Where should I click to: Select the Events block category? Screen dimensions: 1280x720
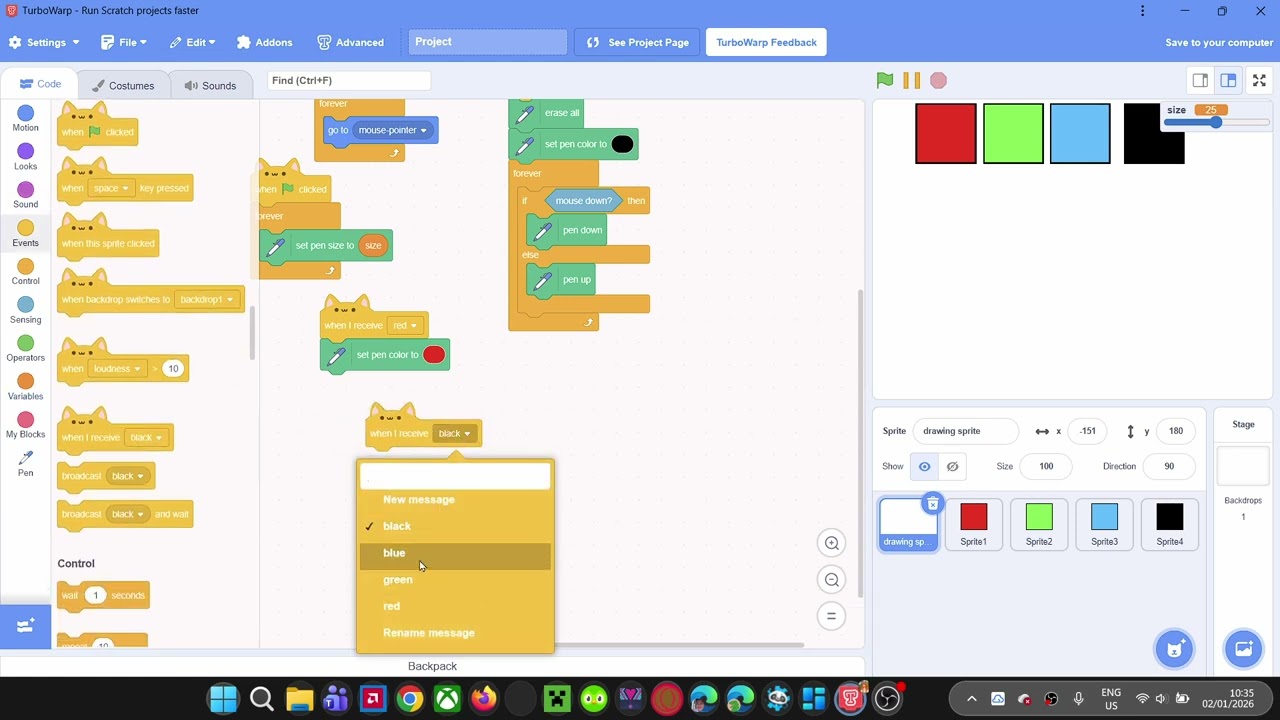pyautogui.click(x=25, y=234)
